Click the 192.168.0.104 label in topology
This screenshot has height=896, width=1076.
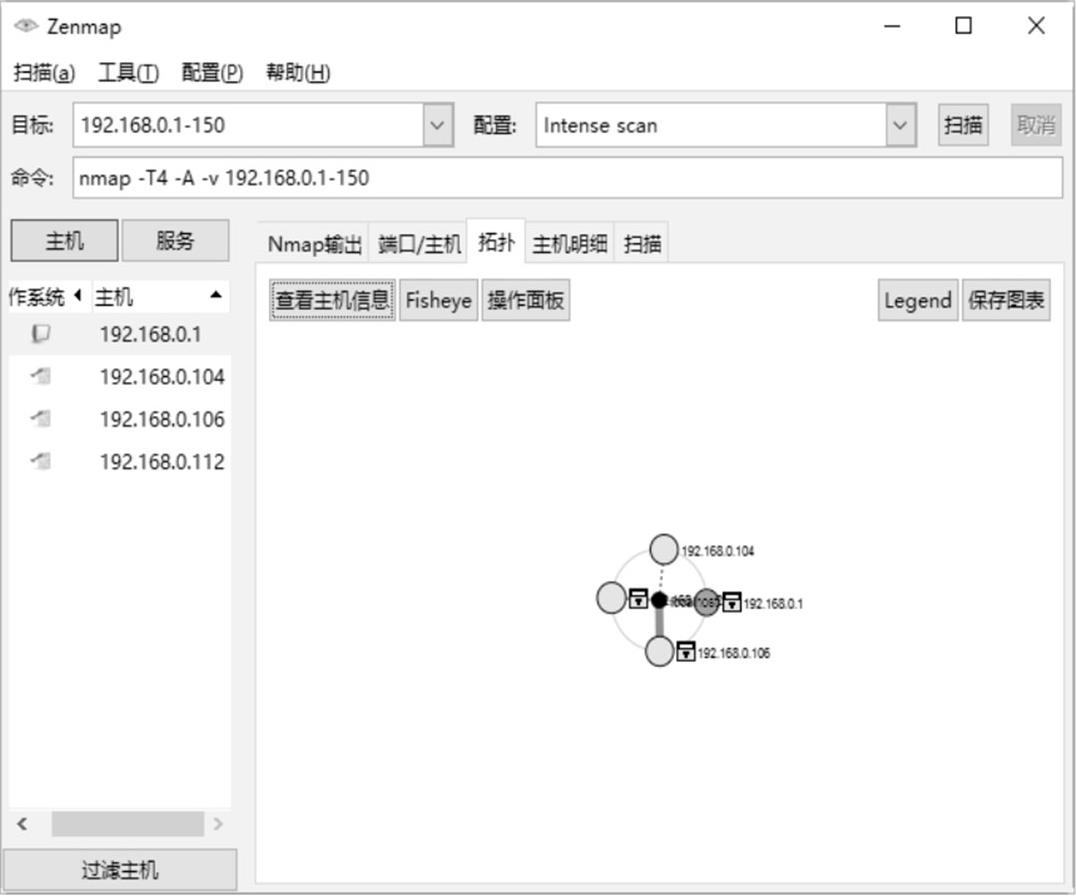click(x=717, y=551)
